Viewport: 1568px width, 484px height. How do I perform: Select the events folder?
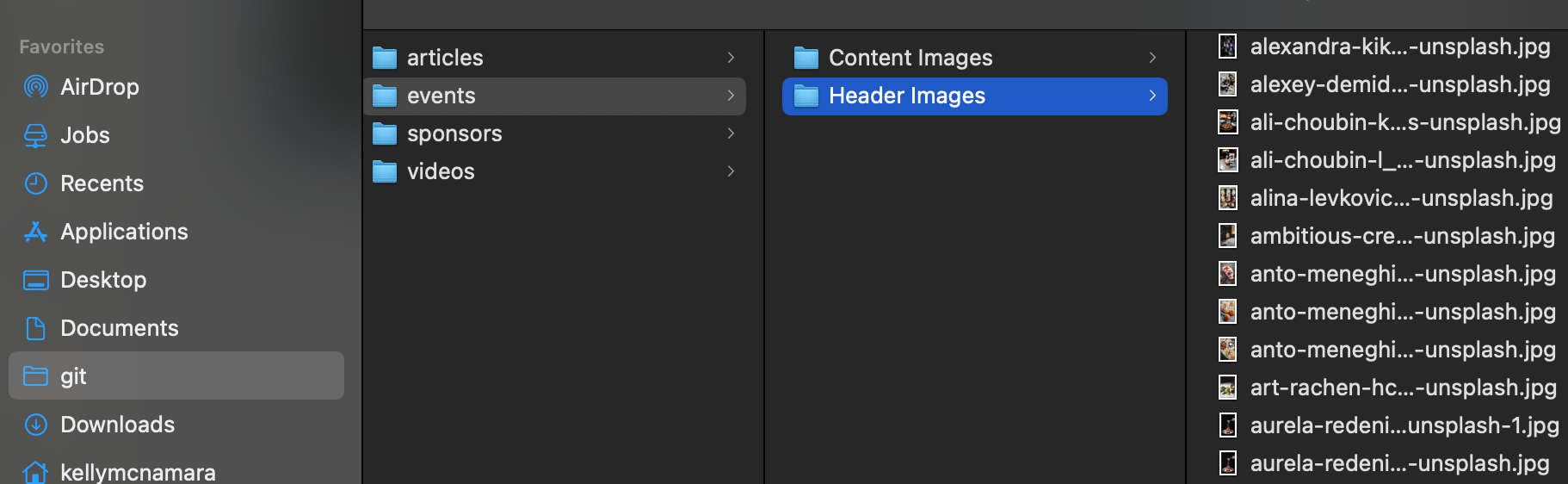tap(554, 96)
